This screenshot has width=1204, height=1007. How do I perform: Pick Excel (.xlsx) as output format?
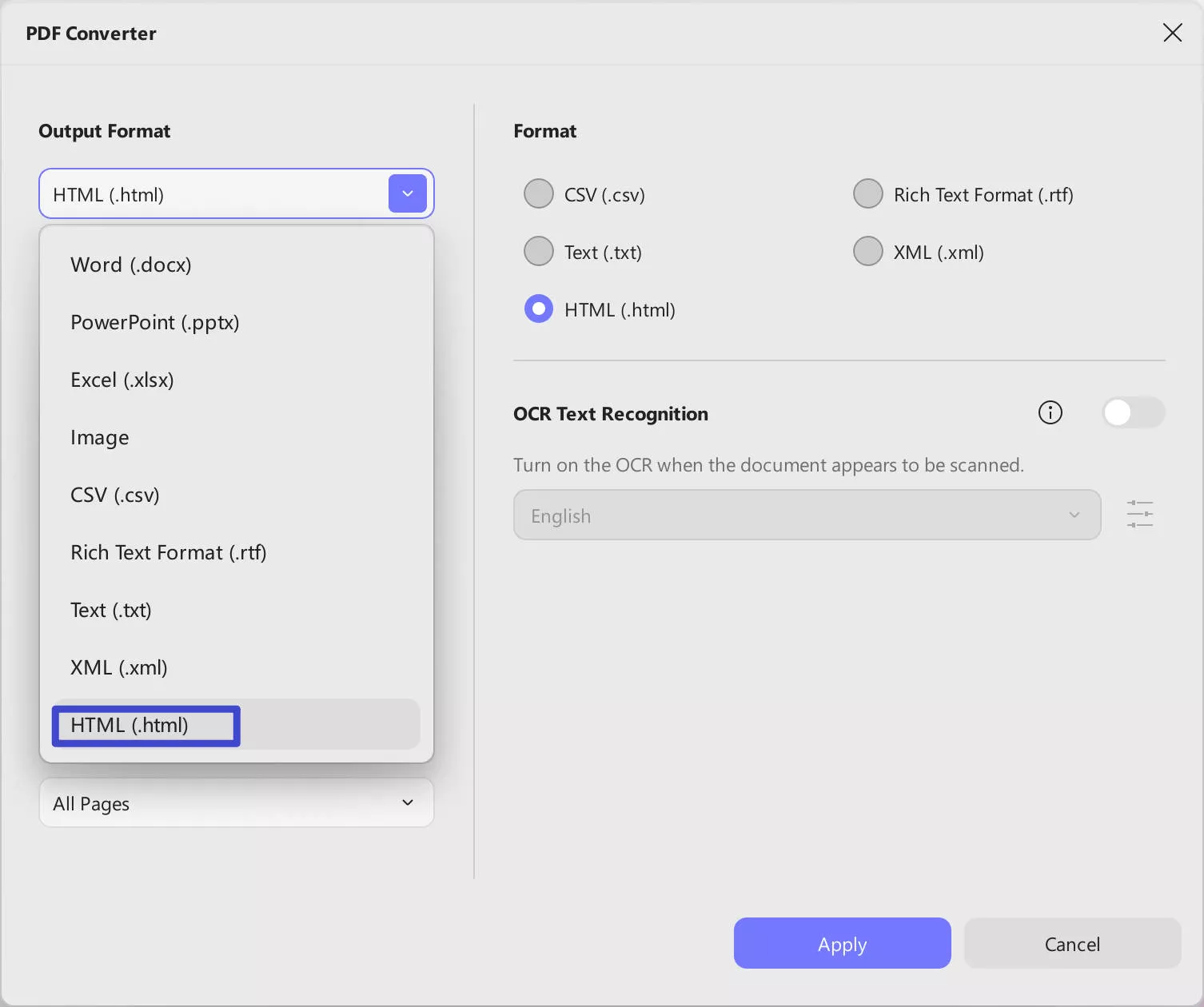pyautogui.click(x=122, y=380)
